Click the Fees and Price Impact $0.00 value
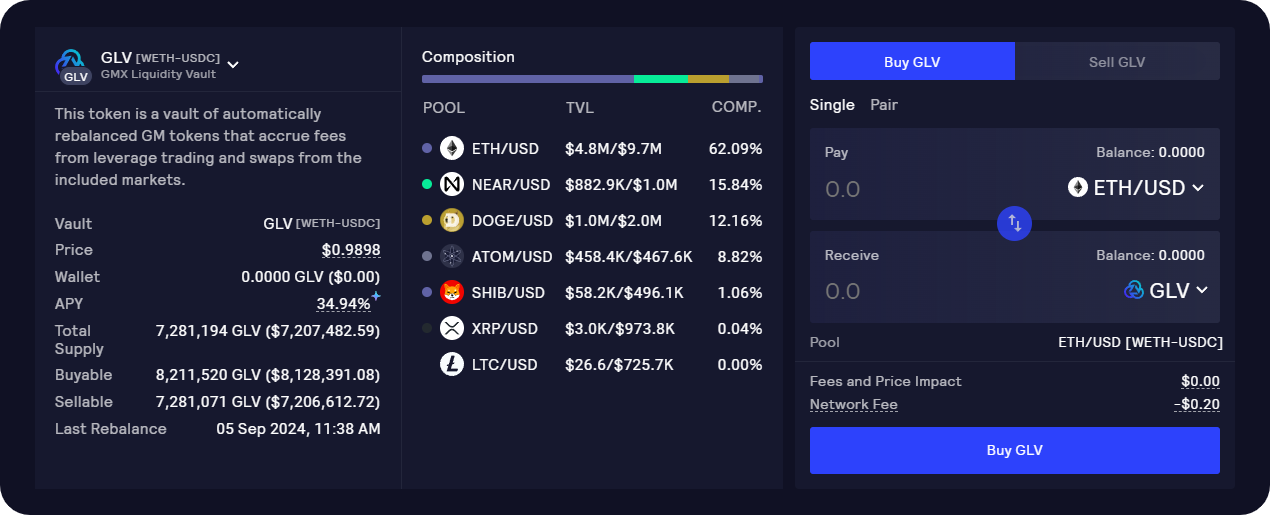 tap(1200, 381)
